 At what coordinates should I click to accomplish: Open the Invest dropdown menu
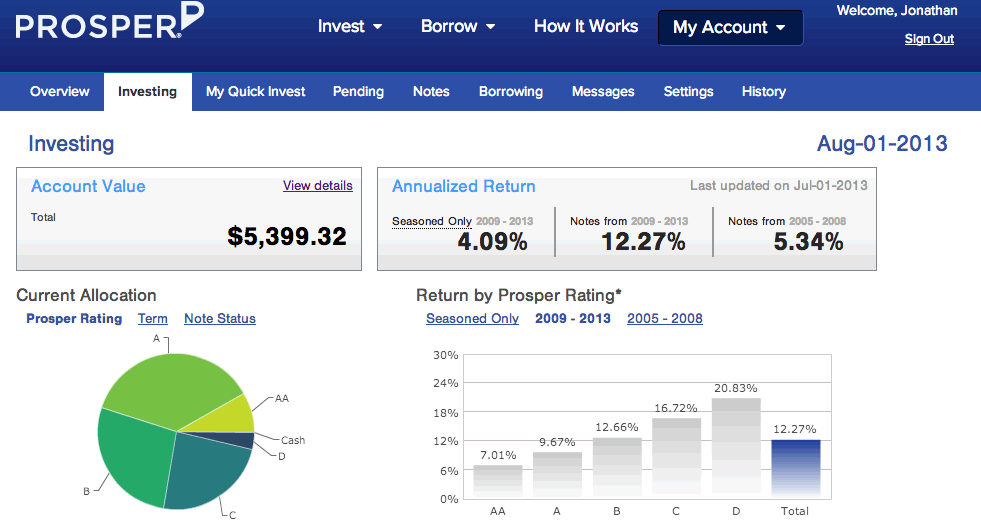click(x=350, y=26)
